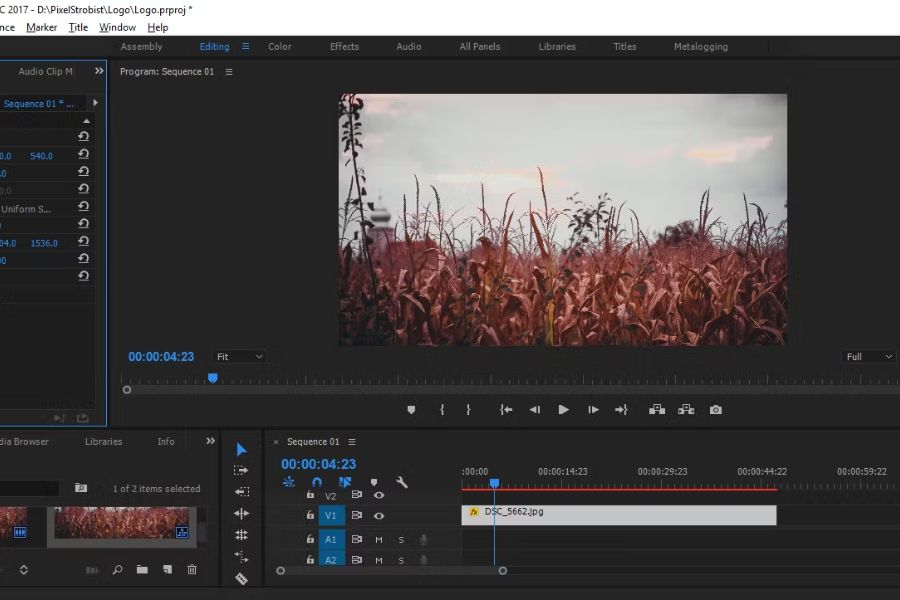Viewport: 900px width, 600px height.
Task: Open the Fit zoom level dropdown
Action: [239, 357]
